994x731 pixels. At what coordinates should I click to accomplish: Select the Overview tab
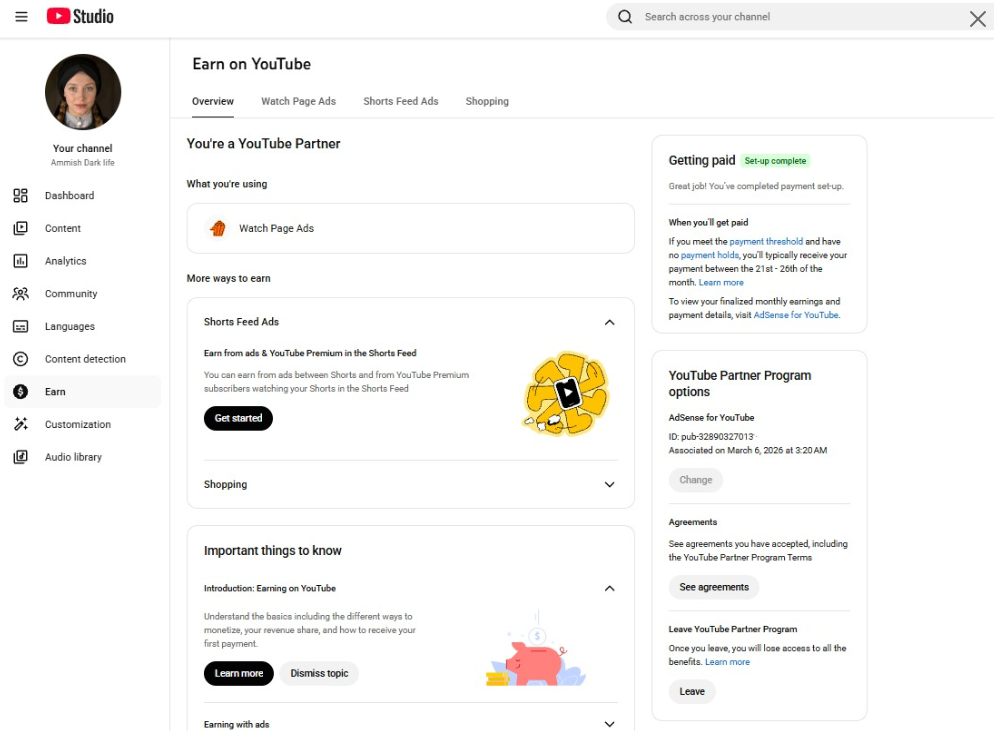coord(213,101)
